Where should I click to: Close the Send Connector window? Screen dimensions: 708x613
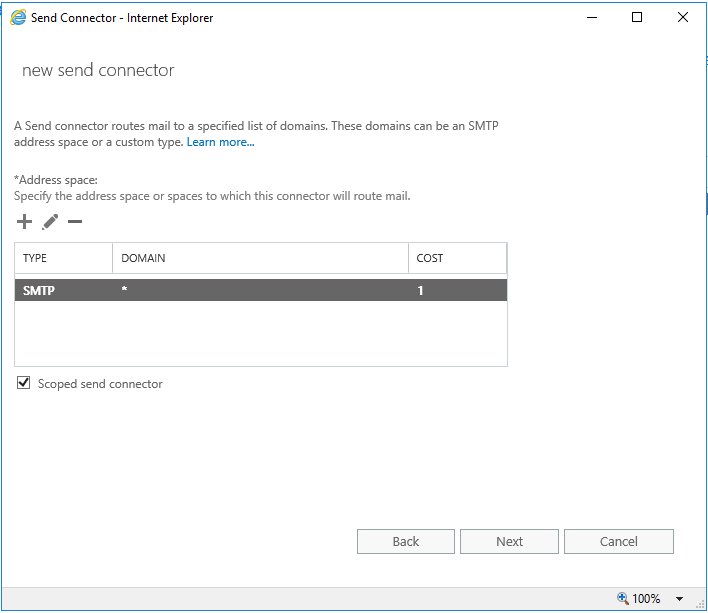[x=683, y=17]
